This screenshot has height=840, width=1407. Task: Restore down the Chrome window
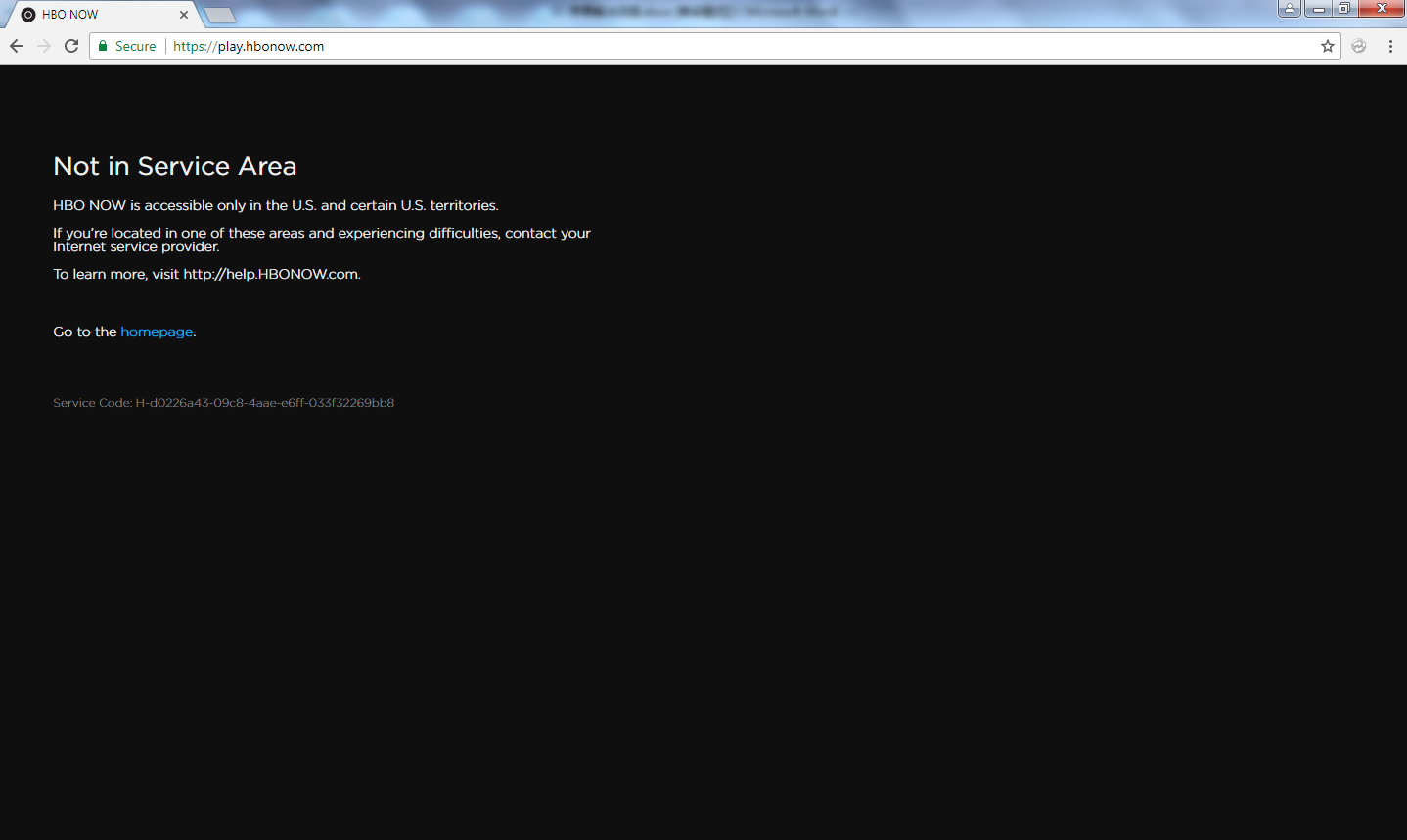coord(1344,9)
